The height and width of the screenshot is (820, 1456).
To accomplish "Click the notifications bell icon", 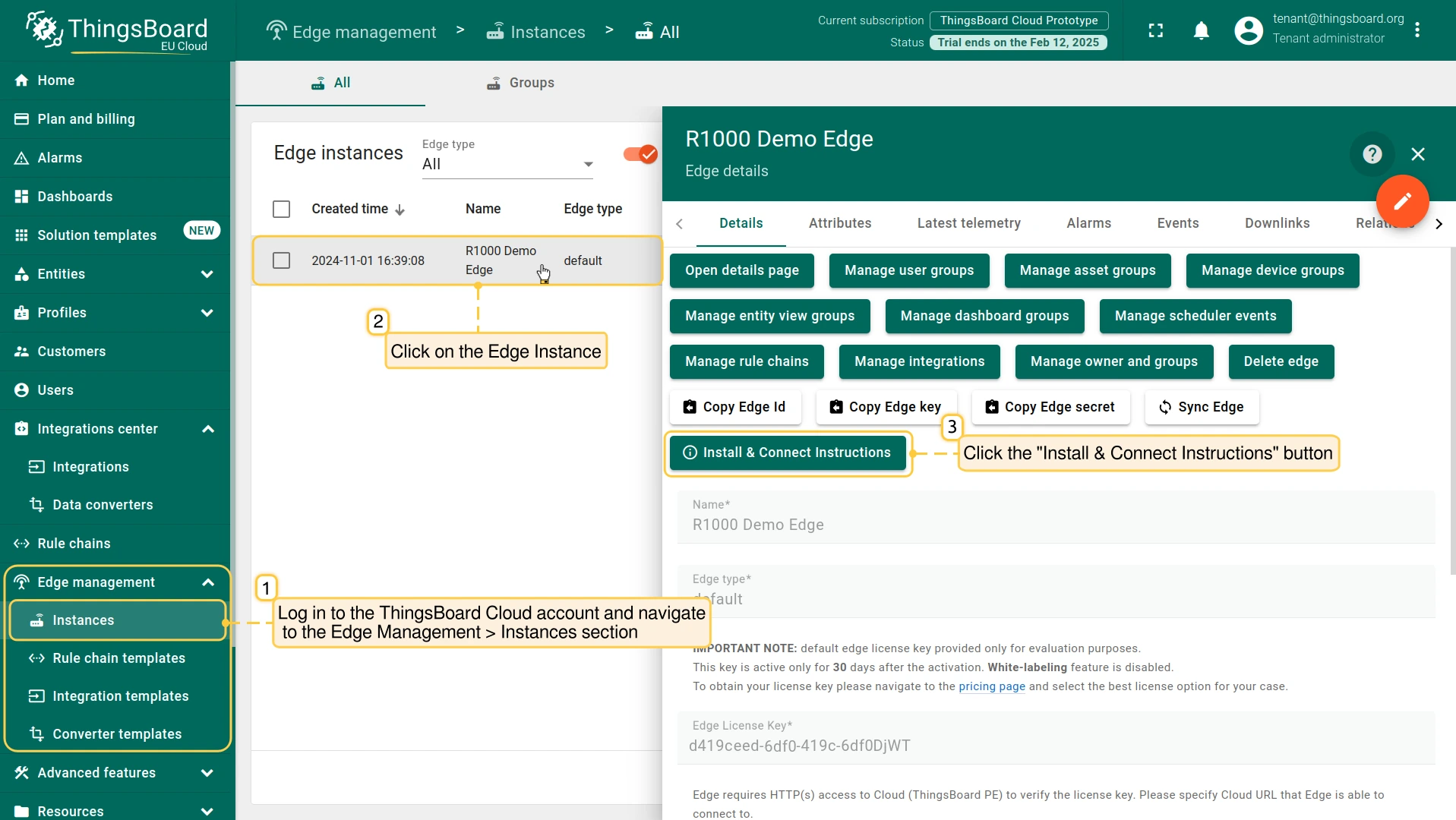I will coord(1201,30).
